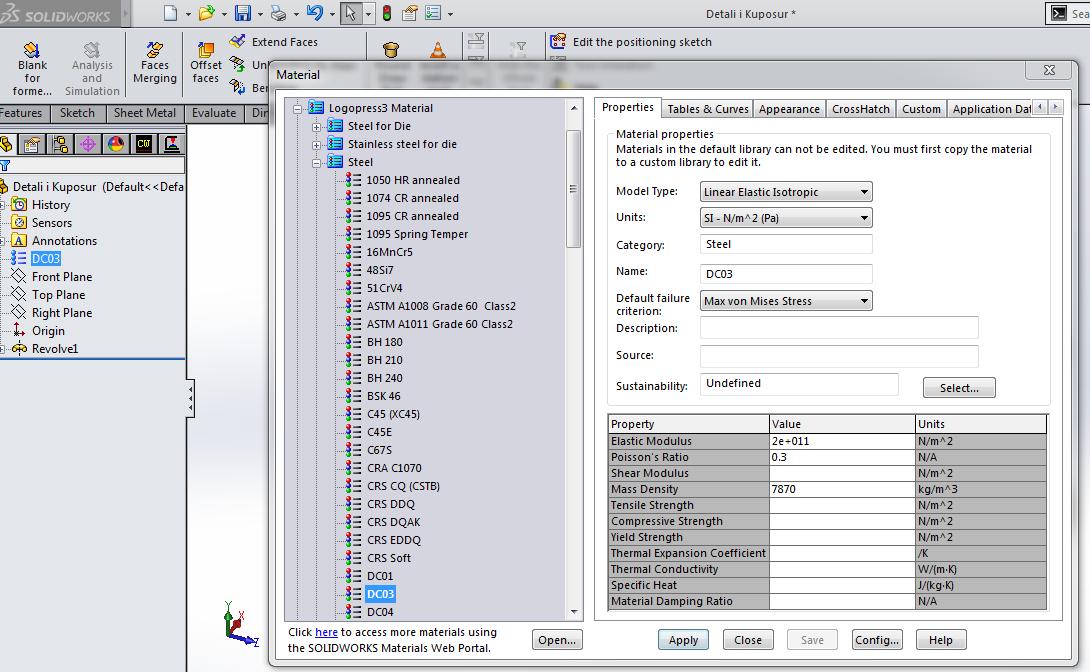Select material DC04 in the list

point(380,612)
